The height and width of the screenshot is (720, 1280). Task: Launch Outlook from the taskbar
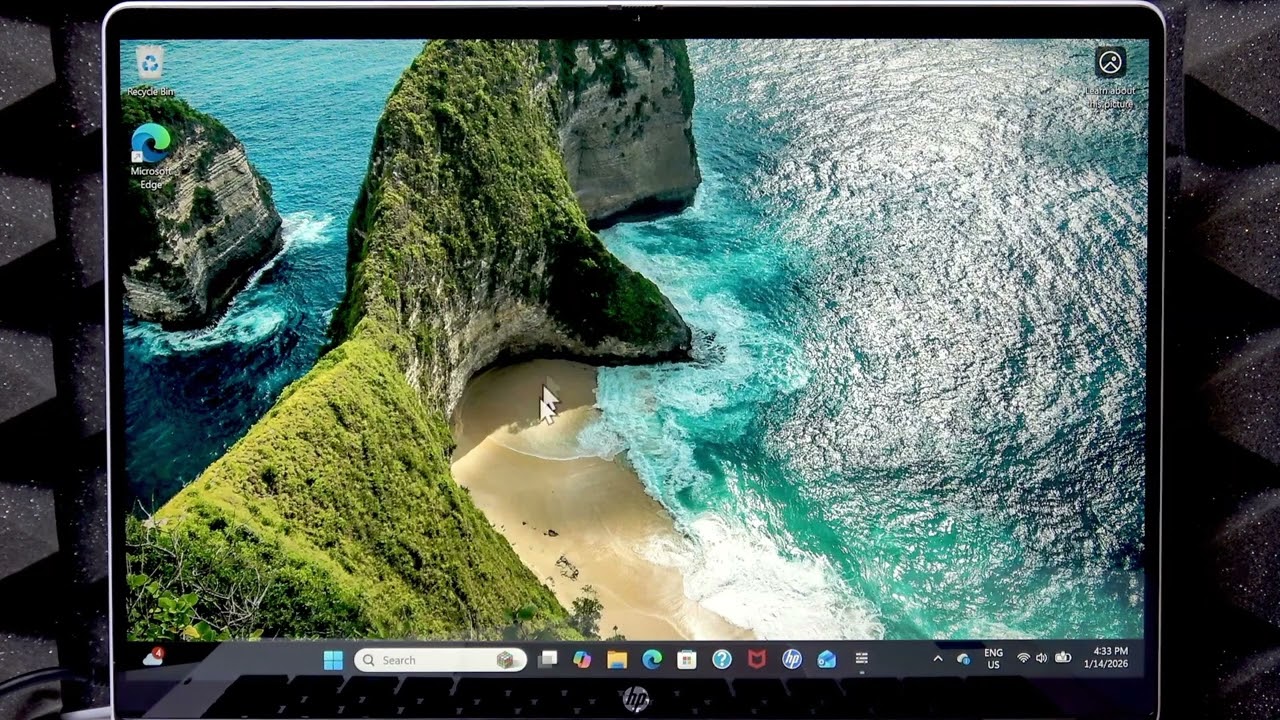[827, 659]
